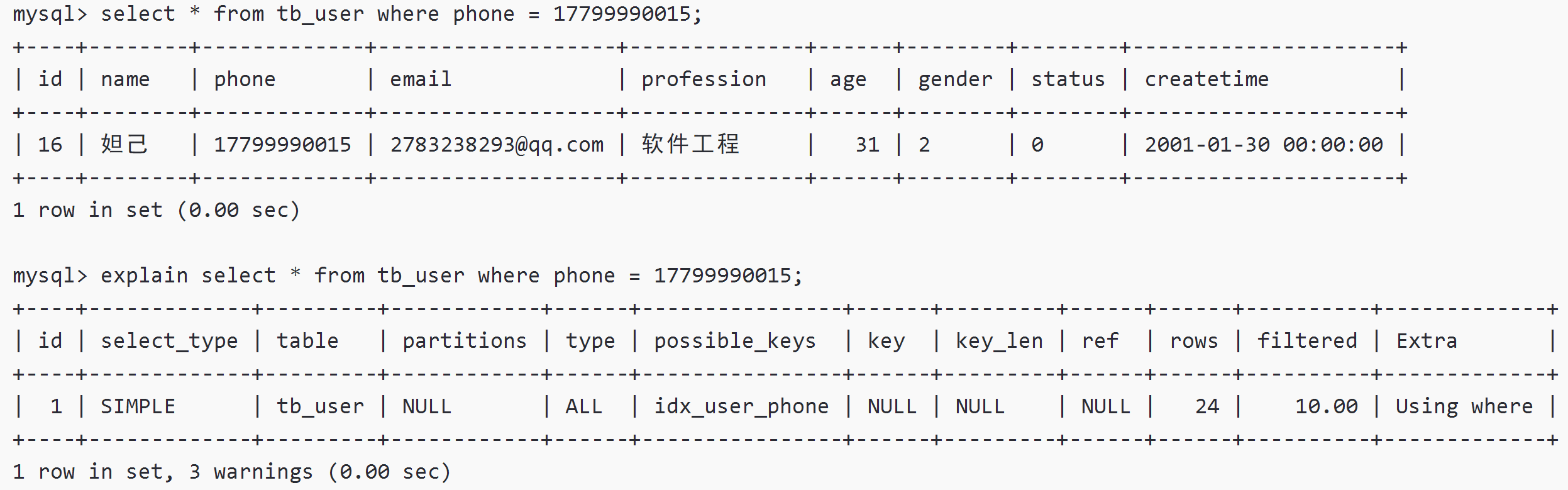This screenshot has height=490, width=1568.
Task: Click the "filtered" column header
Action: (1307, 341)
